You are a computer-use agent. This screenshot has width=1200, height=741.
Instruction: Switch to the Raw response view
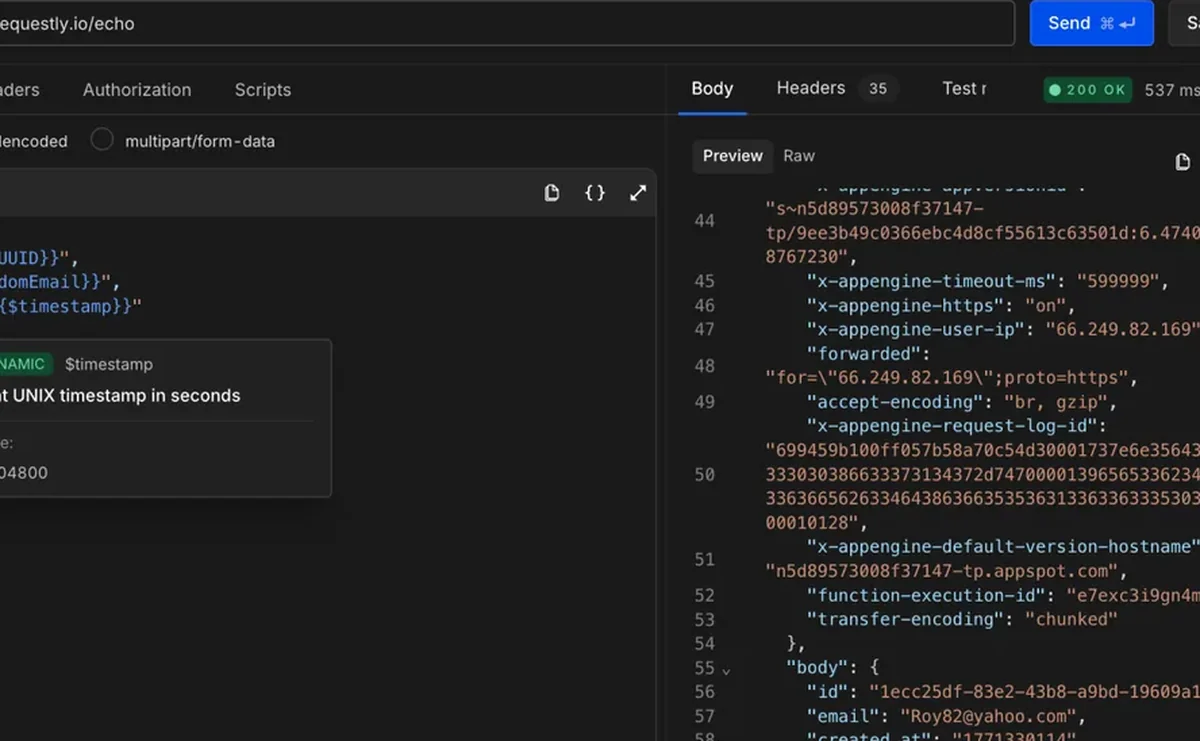point(799,156)
